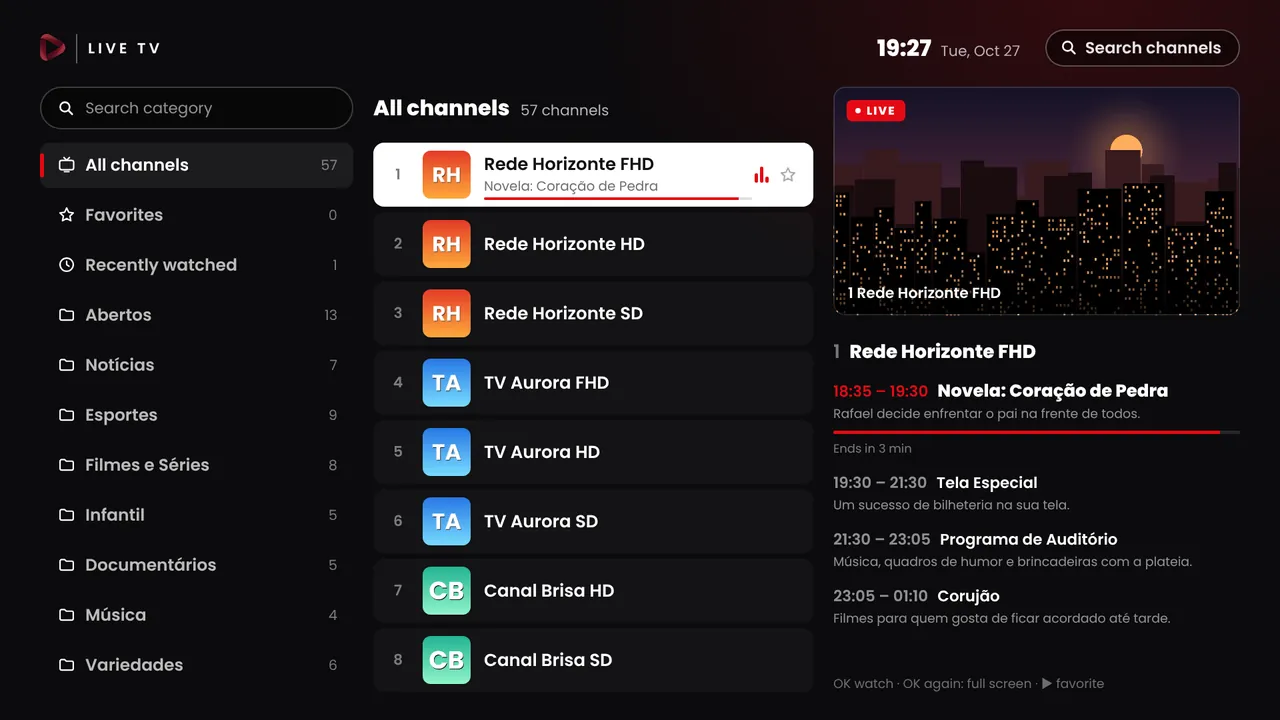Select channel 4 TV Aurora FHD
The height and width of the screenshot is (720, 1280).
[x=593, y=383]
